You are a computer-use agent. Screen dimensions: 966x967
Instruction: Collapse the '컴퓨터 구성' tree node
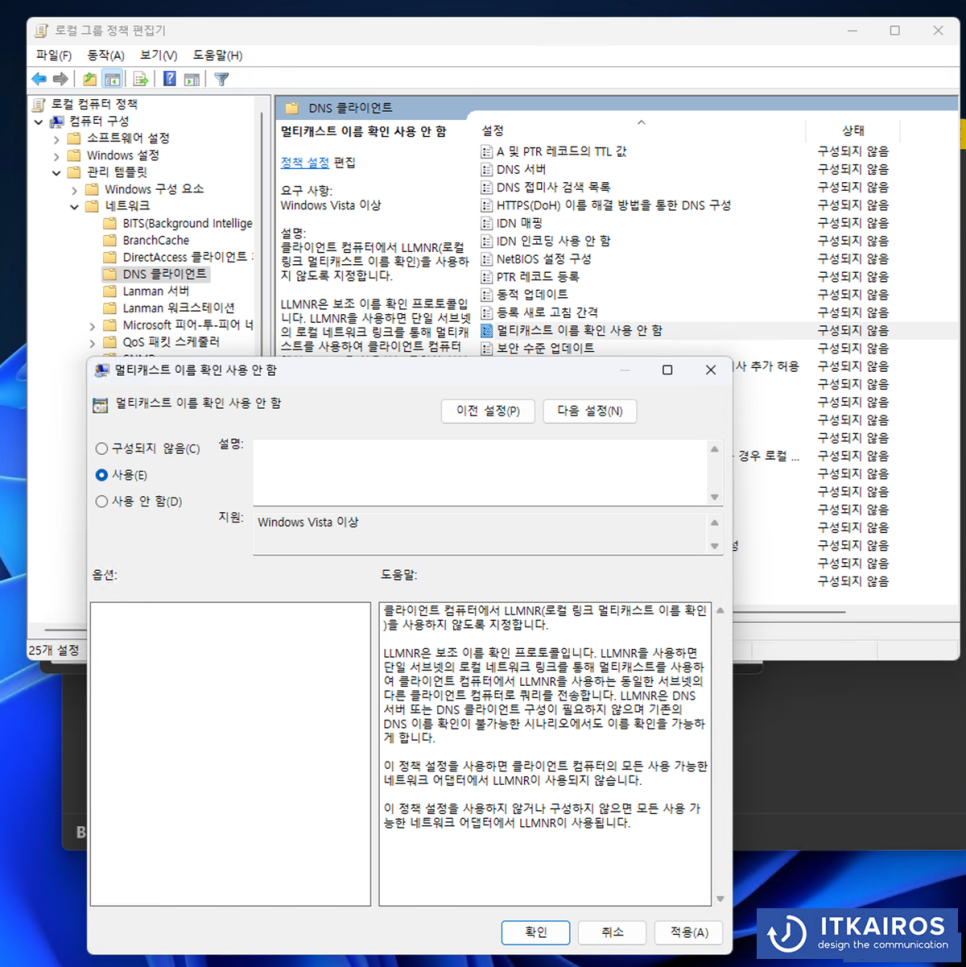tap(39, 121)
